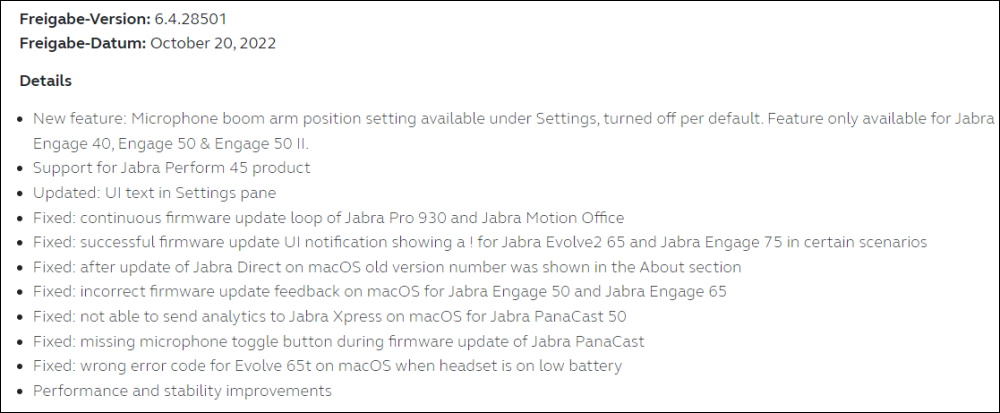Click the missing microphone toggle button fix
Screen dimensions: 1000x413
click(339, 341)
